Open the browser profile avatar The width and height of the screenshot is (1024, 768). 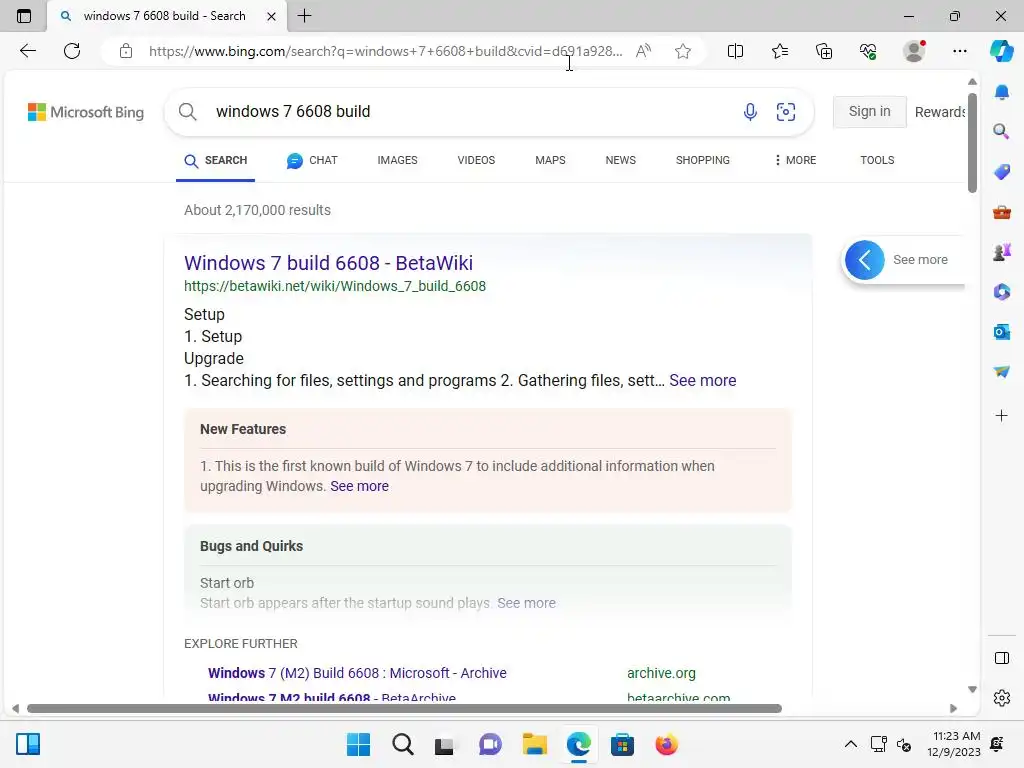pos(914,51)
